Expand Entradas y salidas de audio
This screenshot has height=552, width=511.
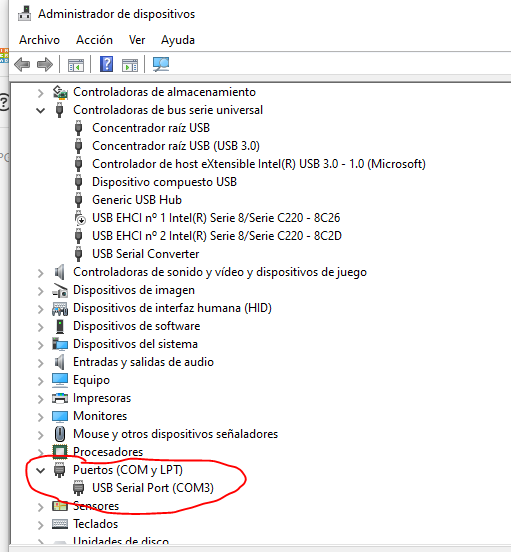40,363
